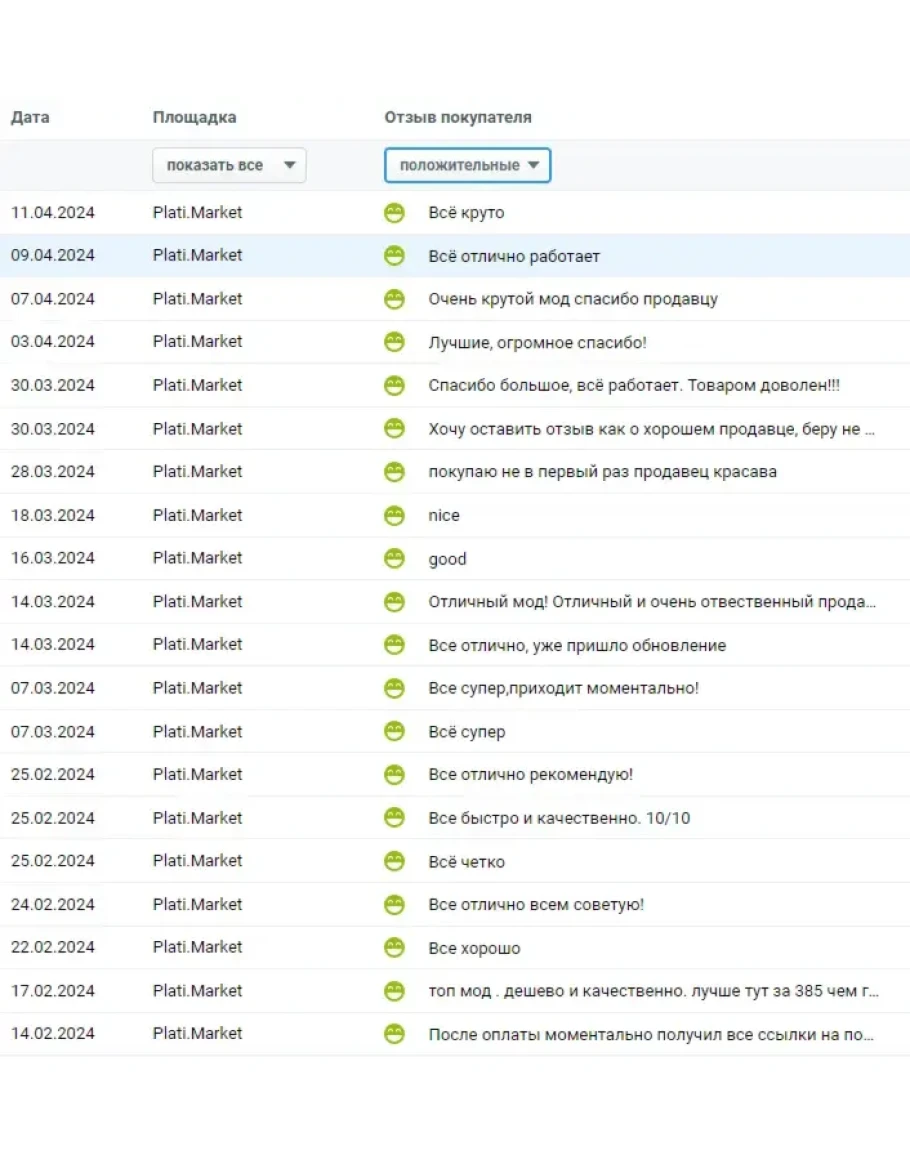910x1155 pixels.
Task: Open the review starting "топ мод . дешево"
Action: (x=653, y=991)
